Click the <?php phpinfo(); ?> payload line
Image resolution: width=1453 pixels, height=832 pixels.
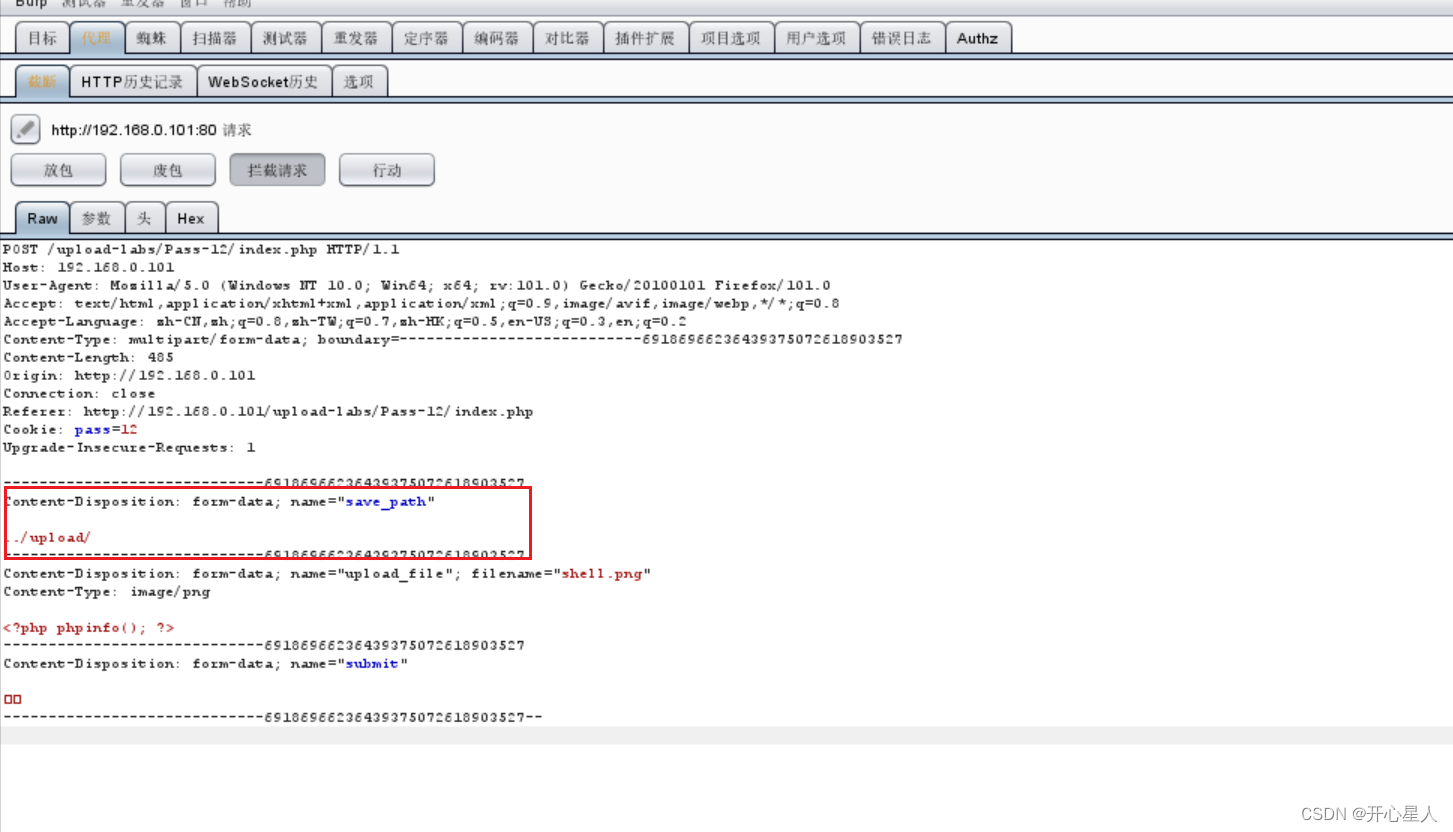coord(89,627)
